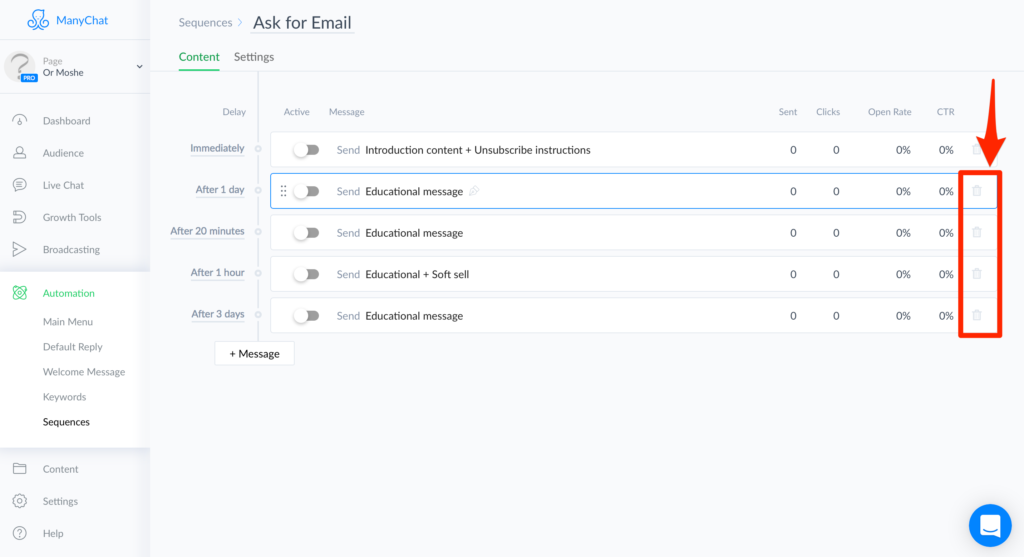Screen dimensions: 1024x557
Task: Open the blue chat support bubble
Action: point(989,525)
